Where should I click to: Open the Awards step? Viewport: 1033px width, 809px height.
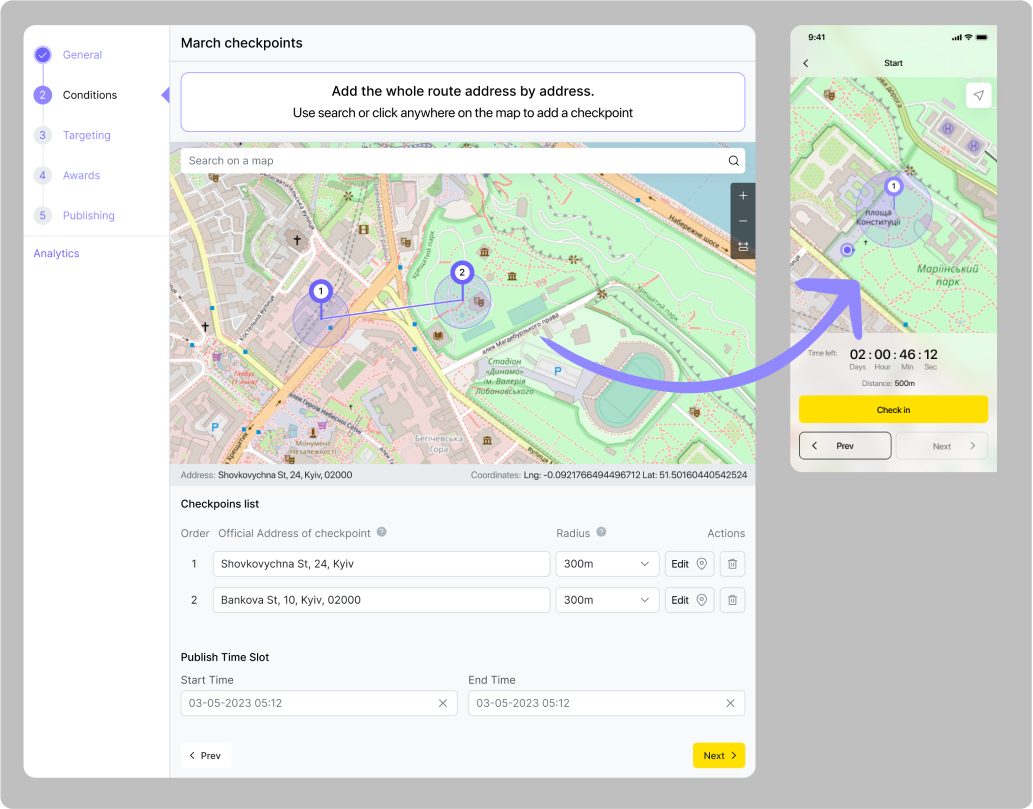click(81, 175)
